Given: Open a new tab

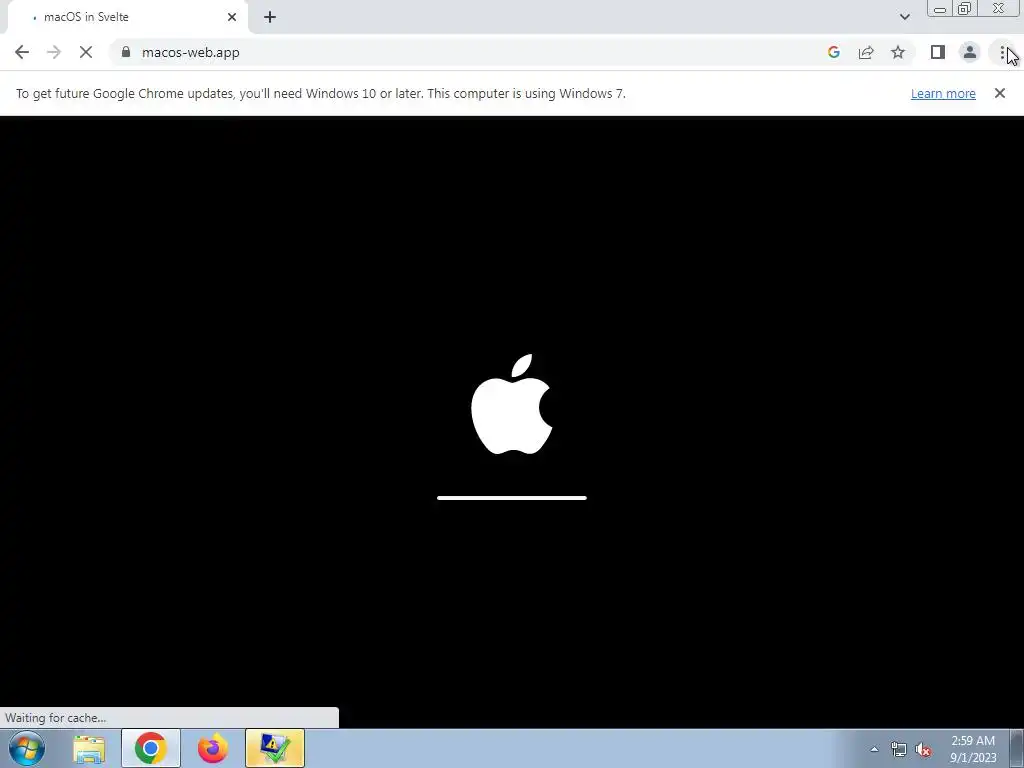Looking at the screenshot, I should [270, 17].
